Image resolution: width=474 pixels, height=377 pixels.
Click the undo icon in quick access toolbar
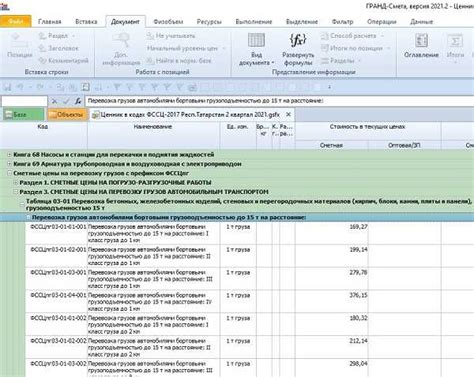coord(20,87)
